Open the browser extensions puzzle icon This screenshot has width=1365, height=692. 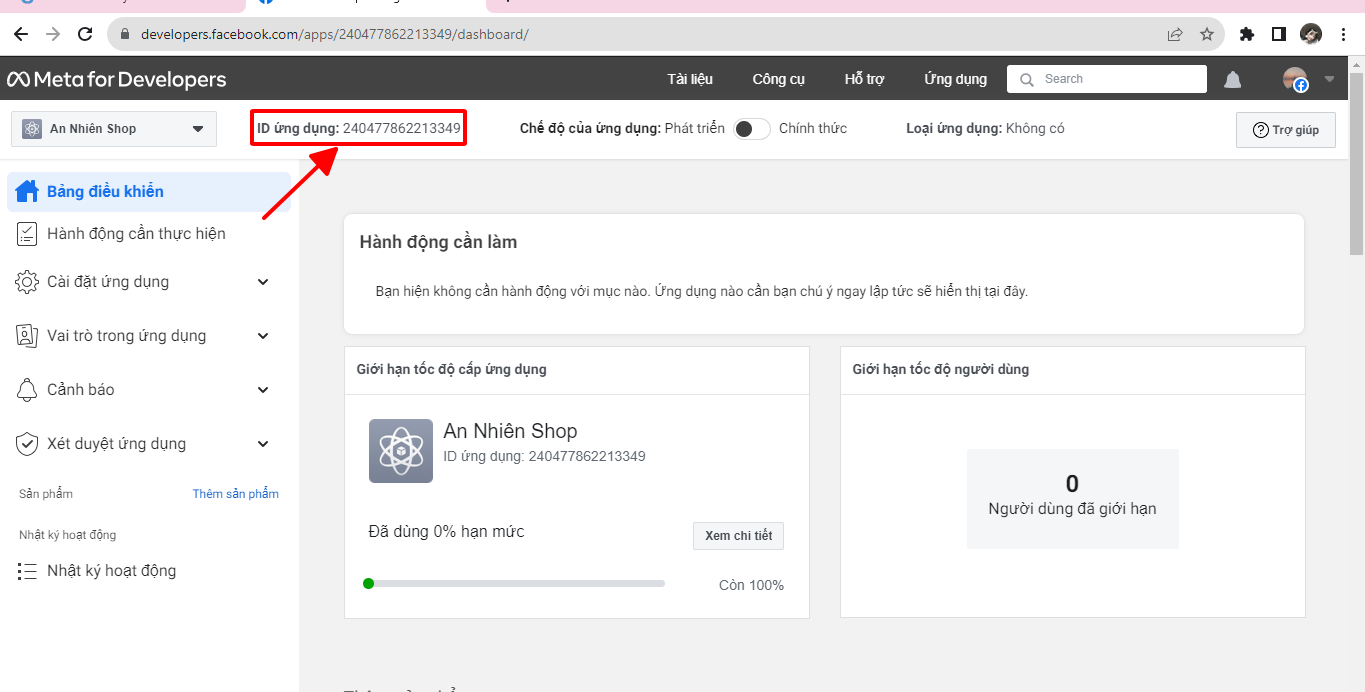click(1246, 34)
